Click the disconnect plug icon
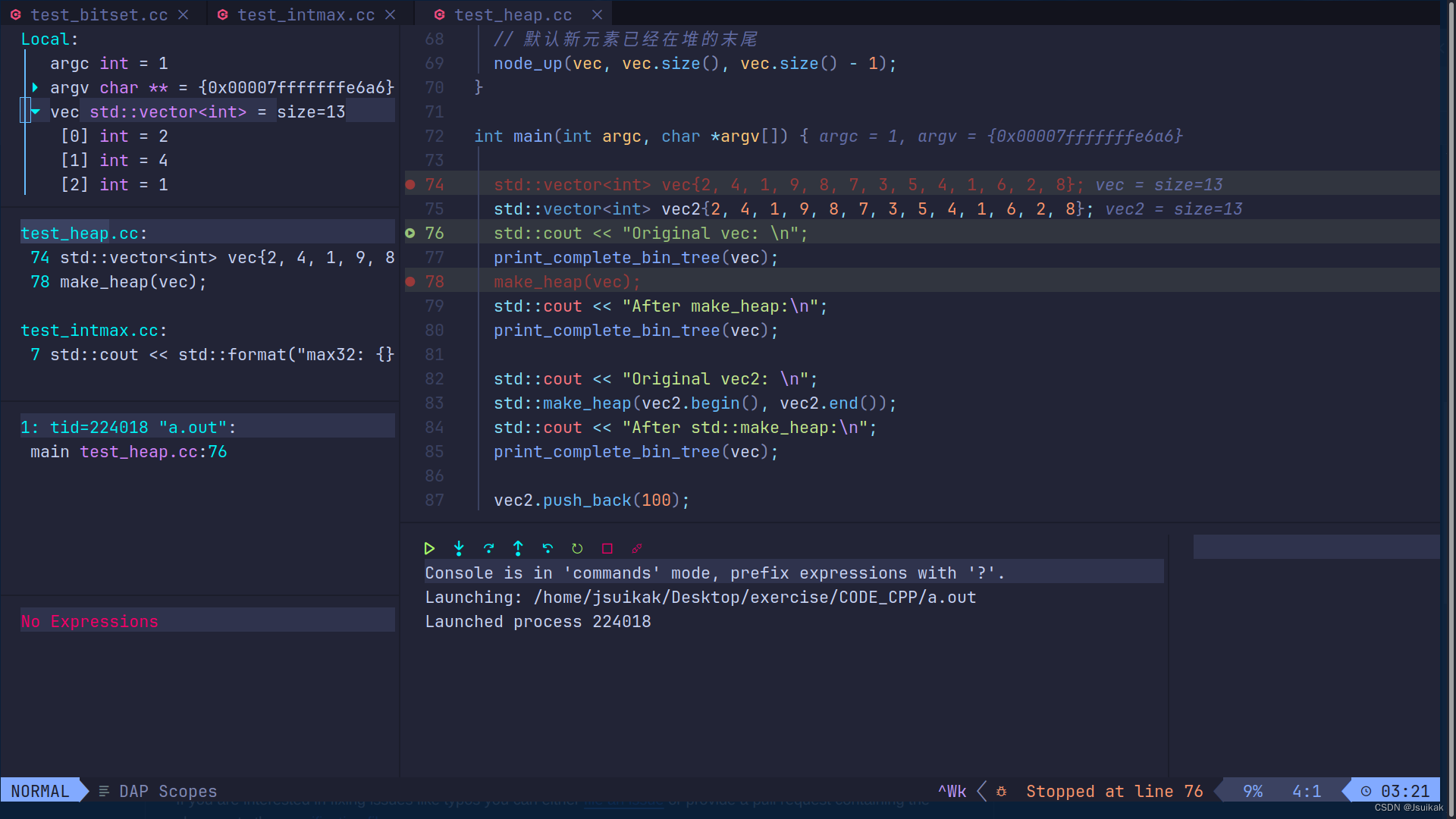 [637, 548]
